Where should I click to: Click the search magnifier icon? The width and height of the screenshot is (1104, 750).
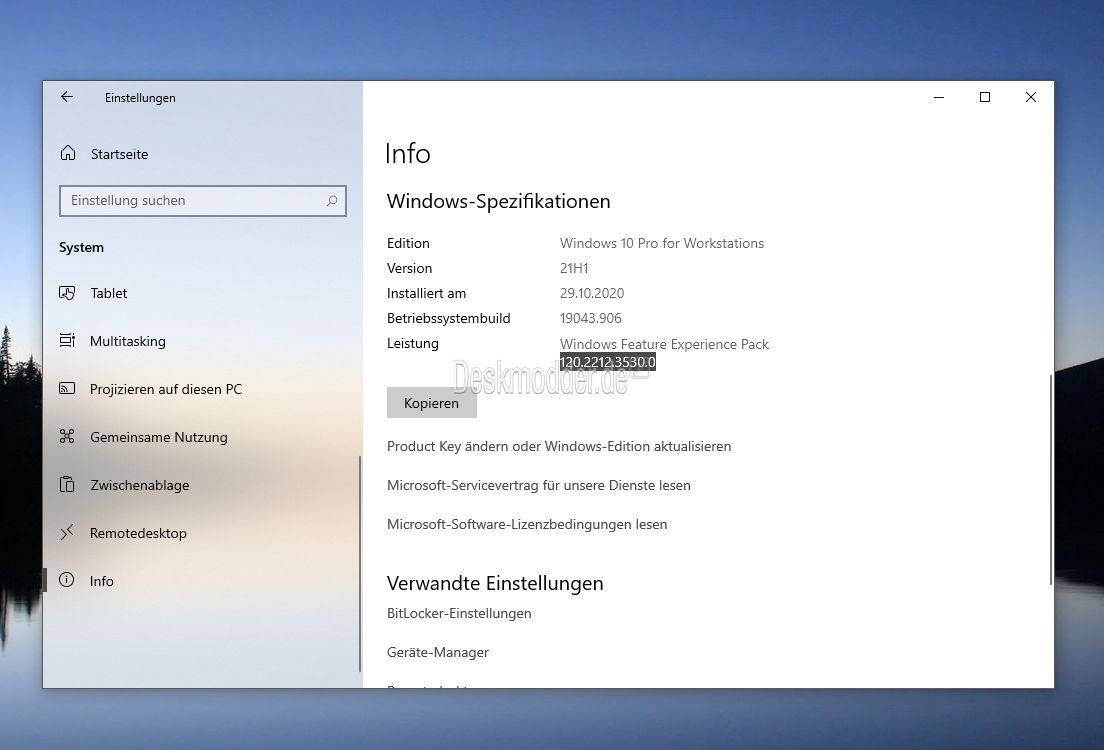click(x=332, y=201)
